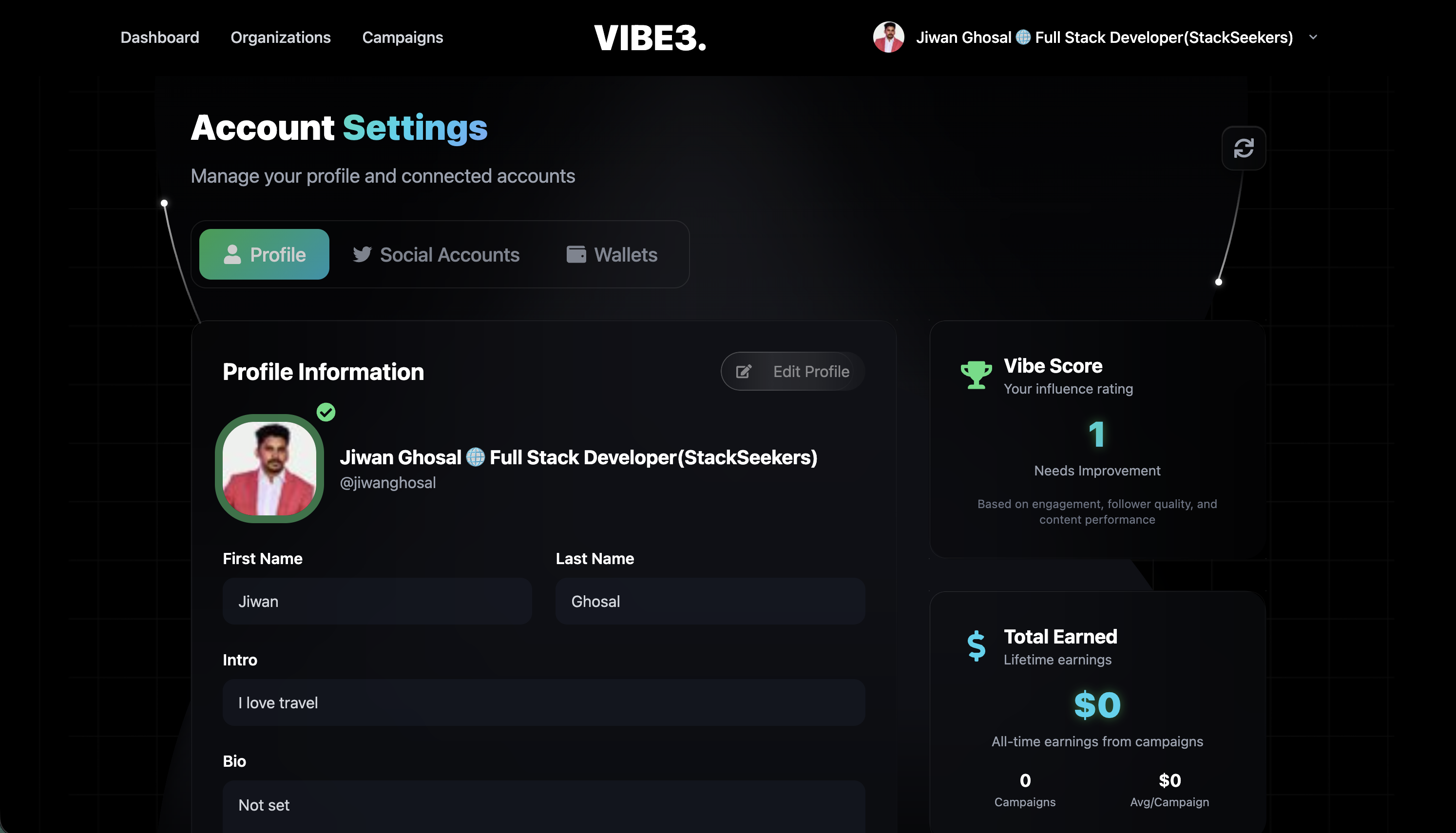Click the First Name field

377,601
